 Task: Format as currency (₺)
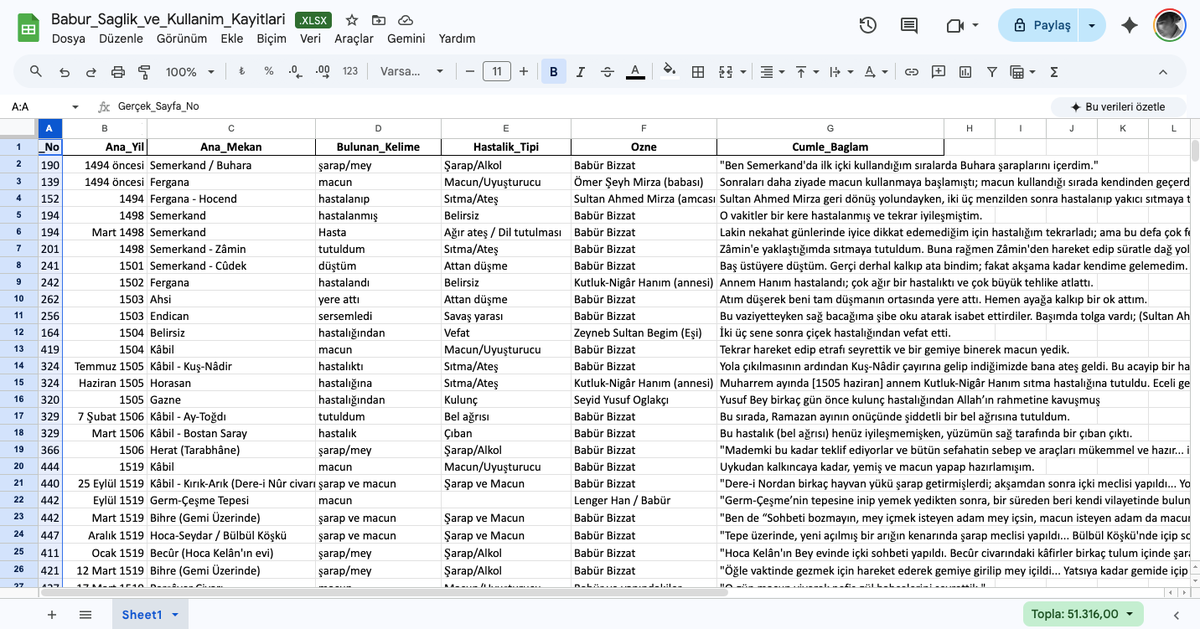(241, 72)
